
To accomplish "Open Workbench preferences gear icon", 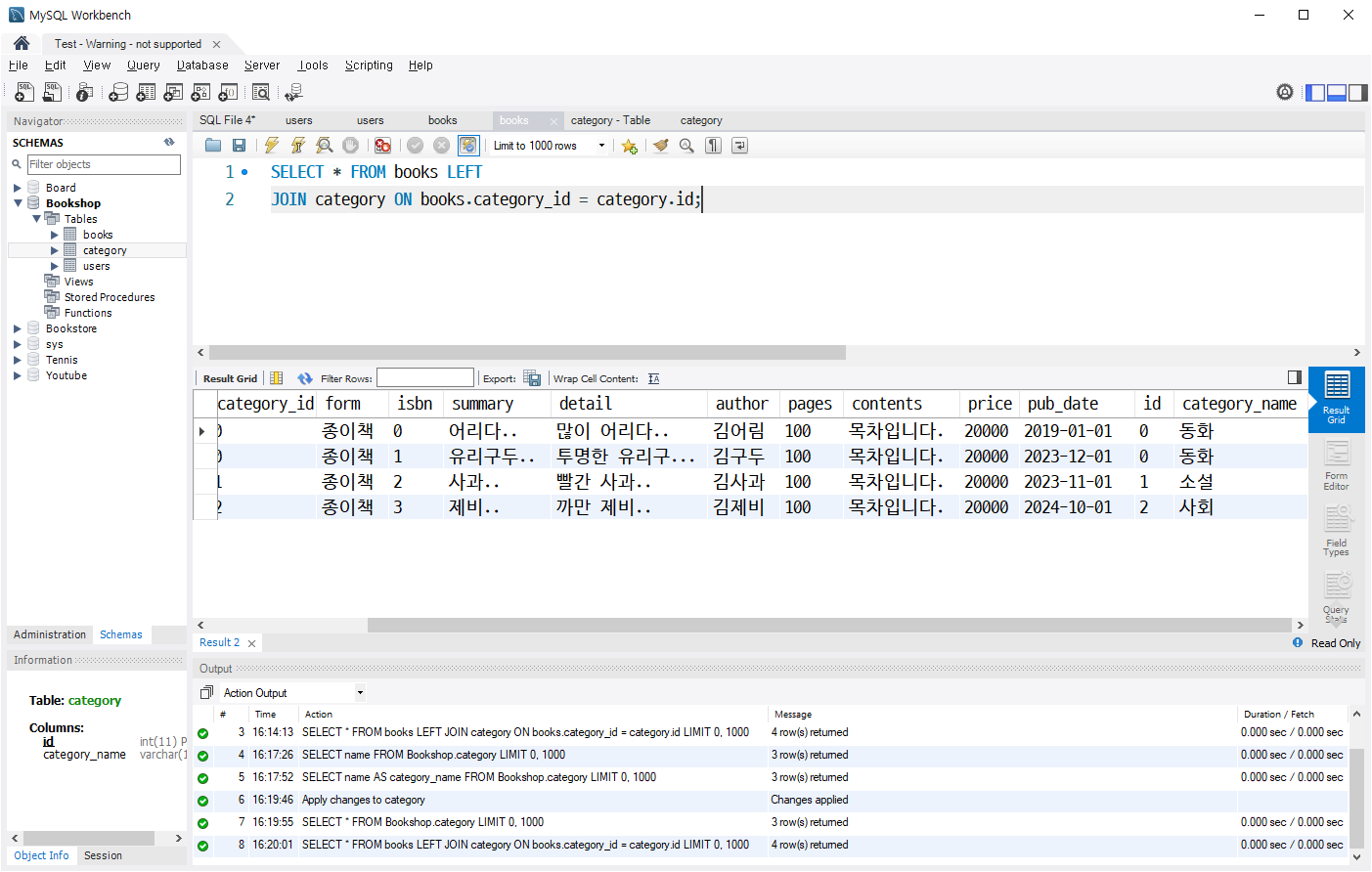I will coord(1285,92).
